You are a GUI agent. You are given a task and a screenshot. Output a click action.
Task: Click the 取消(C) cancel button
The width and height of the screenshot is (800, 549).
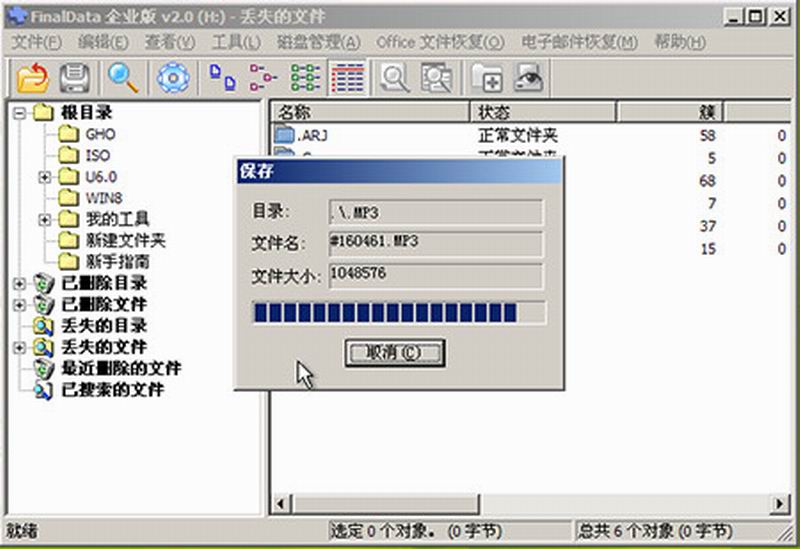click(394, 353)
